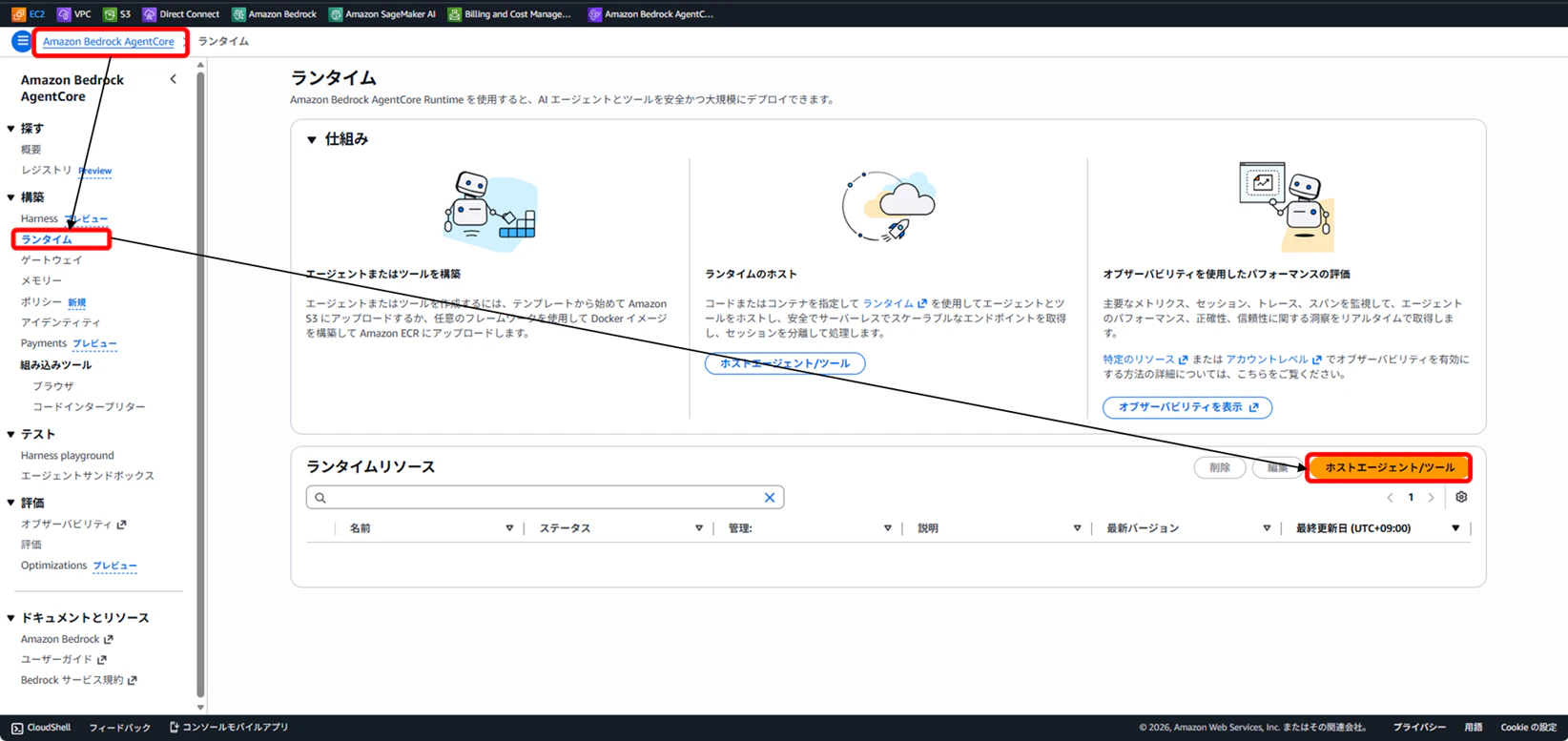Open ブラウザ built-in tool

[x=53, y=386]
